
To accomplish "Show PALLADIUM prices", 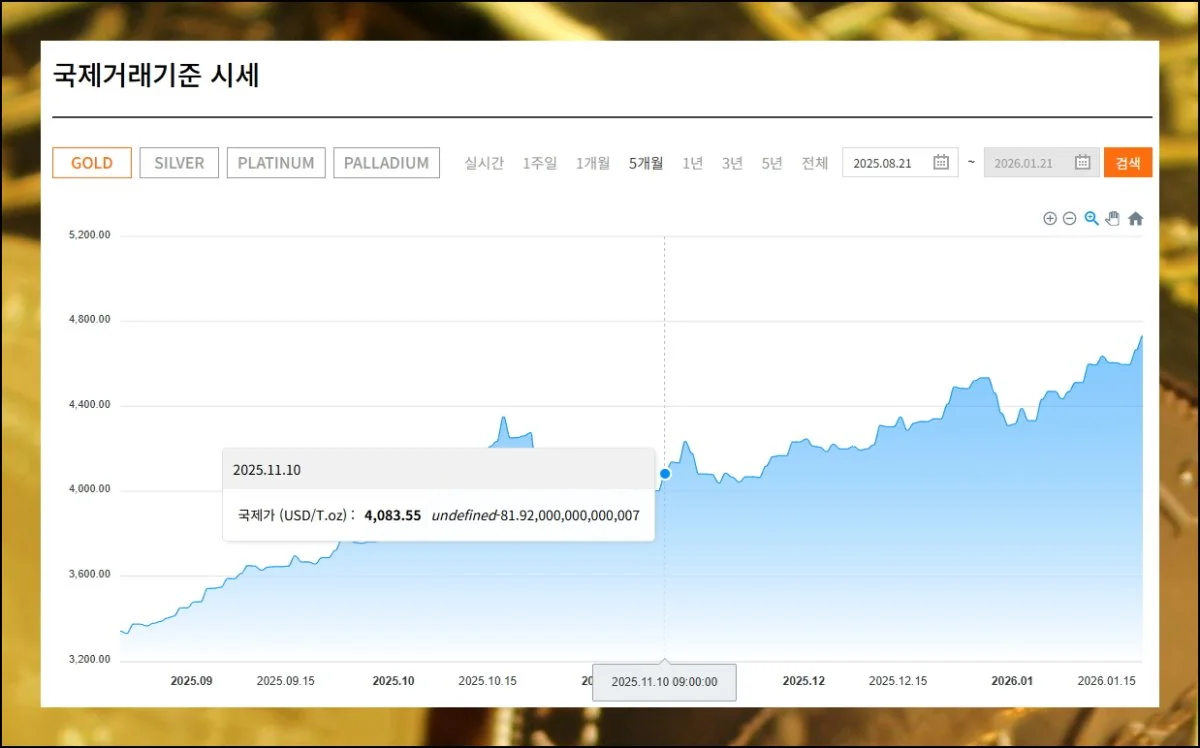I will [x=386, y=163].
